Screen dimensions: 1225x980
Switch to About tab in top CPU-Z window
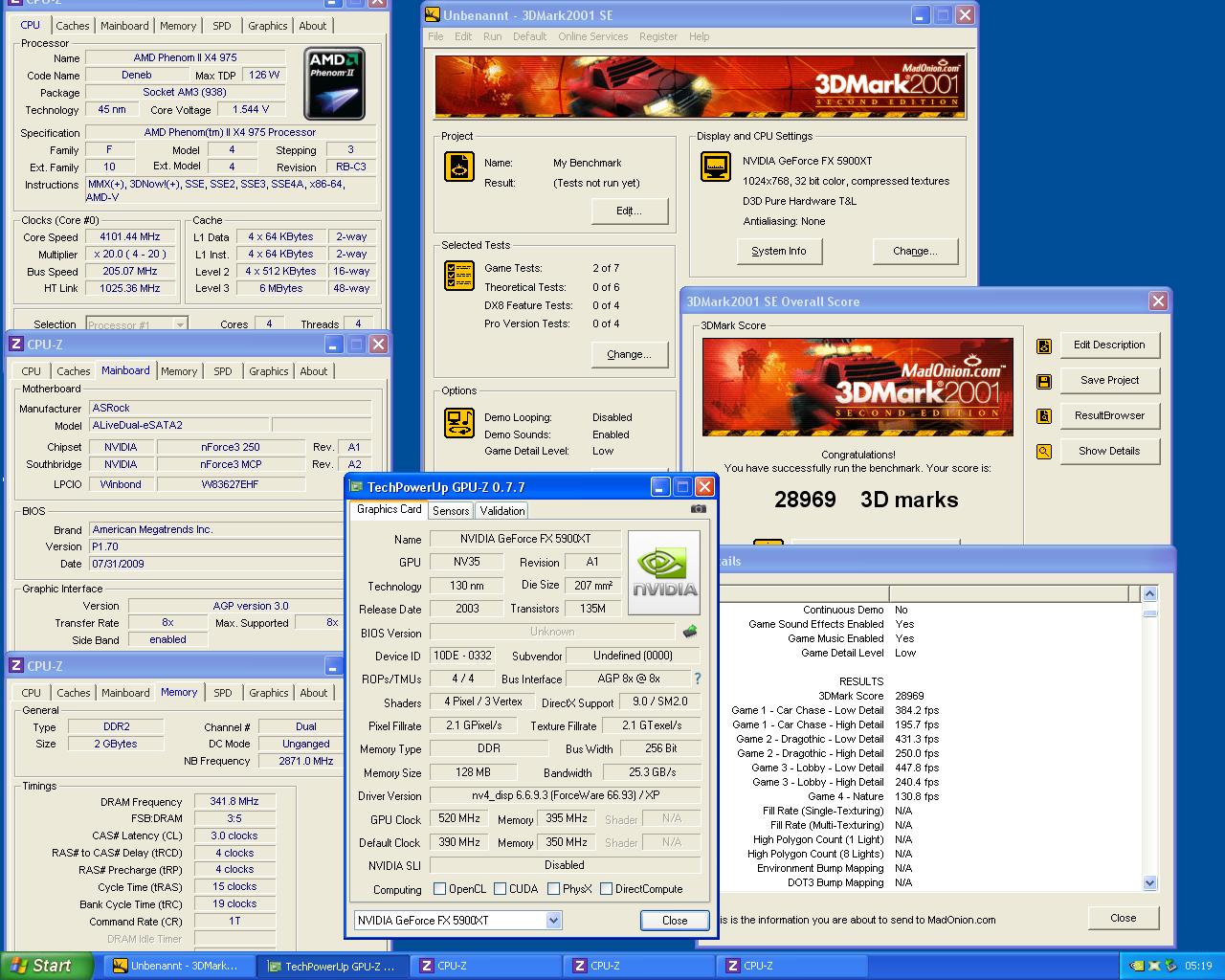pyautogui.click(x=313, y=26)
